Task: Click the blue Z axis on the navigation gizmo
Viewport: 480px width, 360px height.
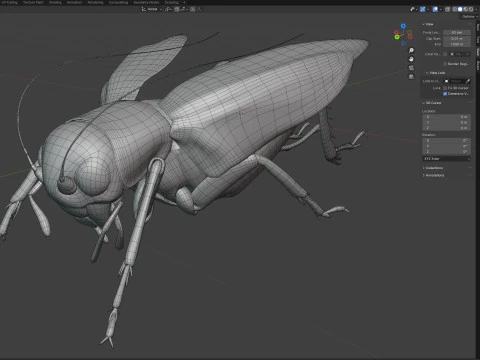Action: pyautogui.click(x=403, y=26)
